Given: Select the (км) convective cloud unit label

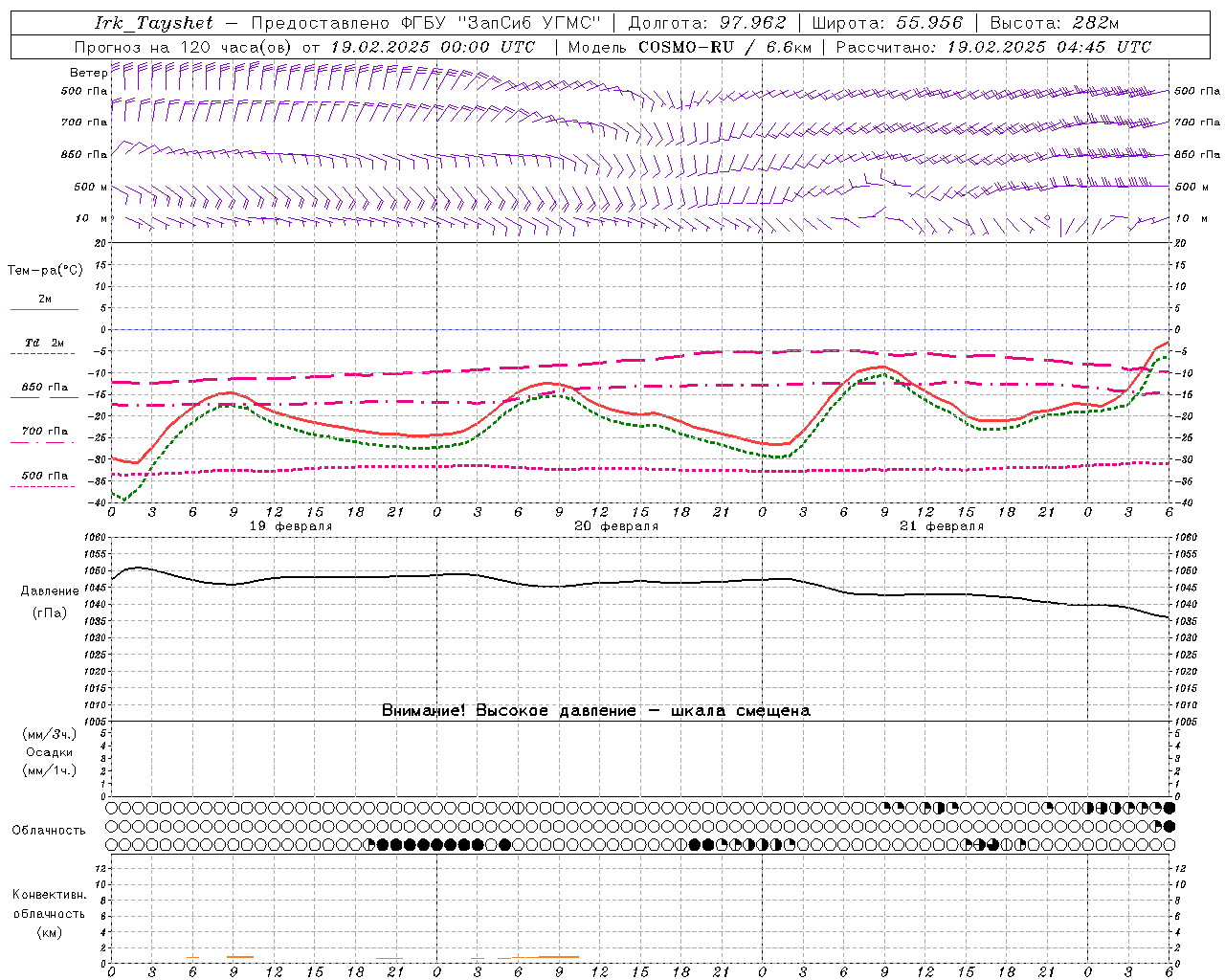Looking at the screenshot, I should click(49, 932).
